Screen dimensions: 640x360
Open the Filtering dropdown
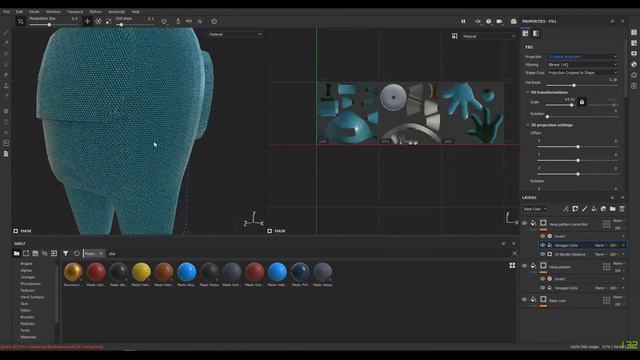tap(582, 64)
